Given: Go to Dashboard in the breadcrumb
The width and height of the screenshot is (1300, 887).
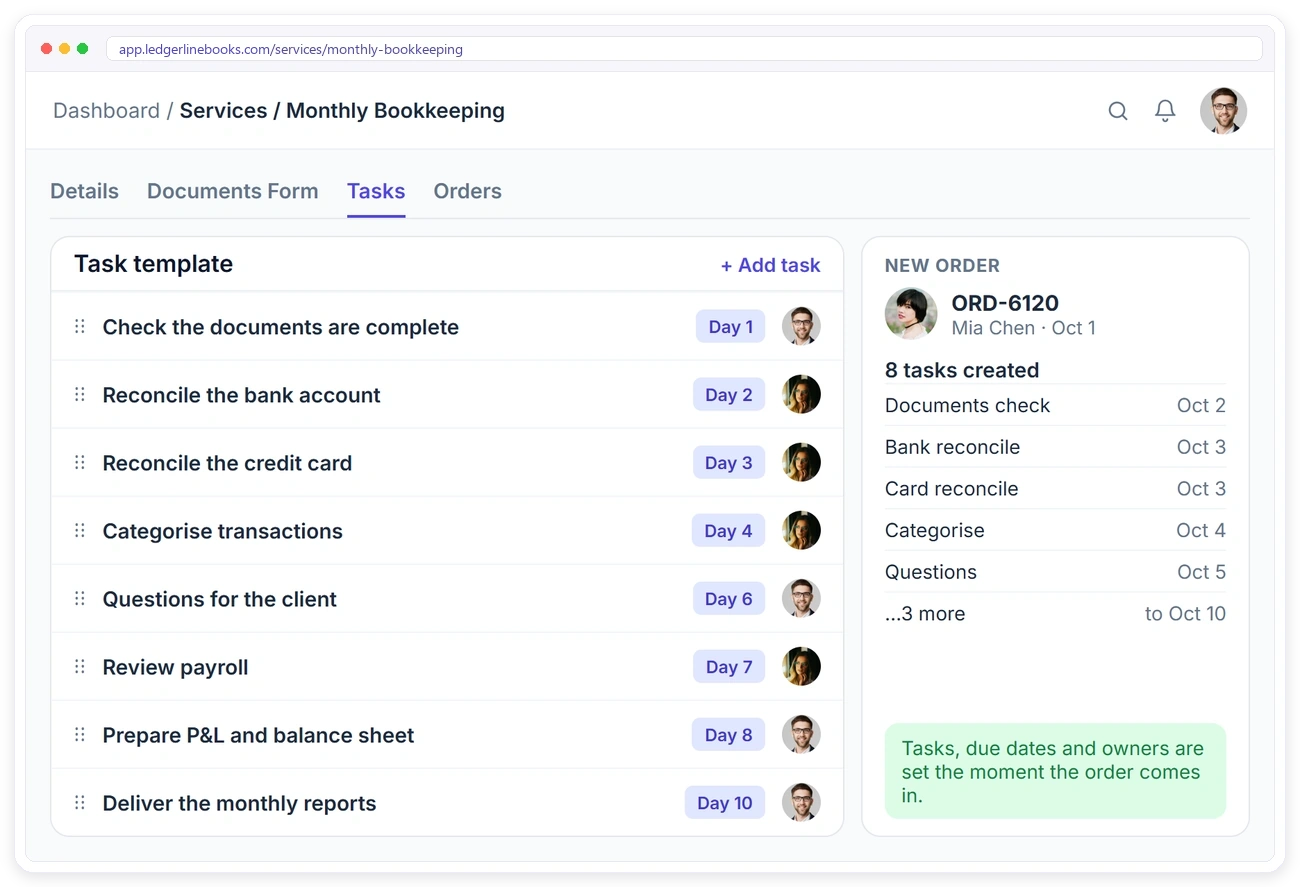Looking at the screenshot, I should click(x=106, y=111).
